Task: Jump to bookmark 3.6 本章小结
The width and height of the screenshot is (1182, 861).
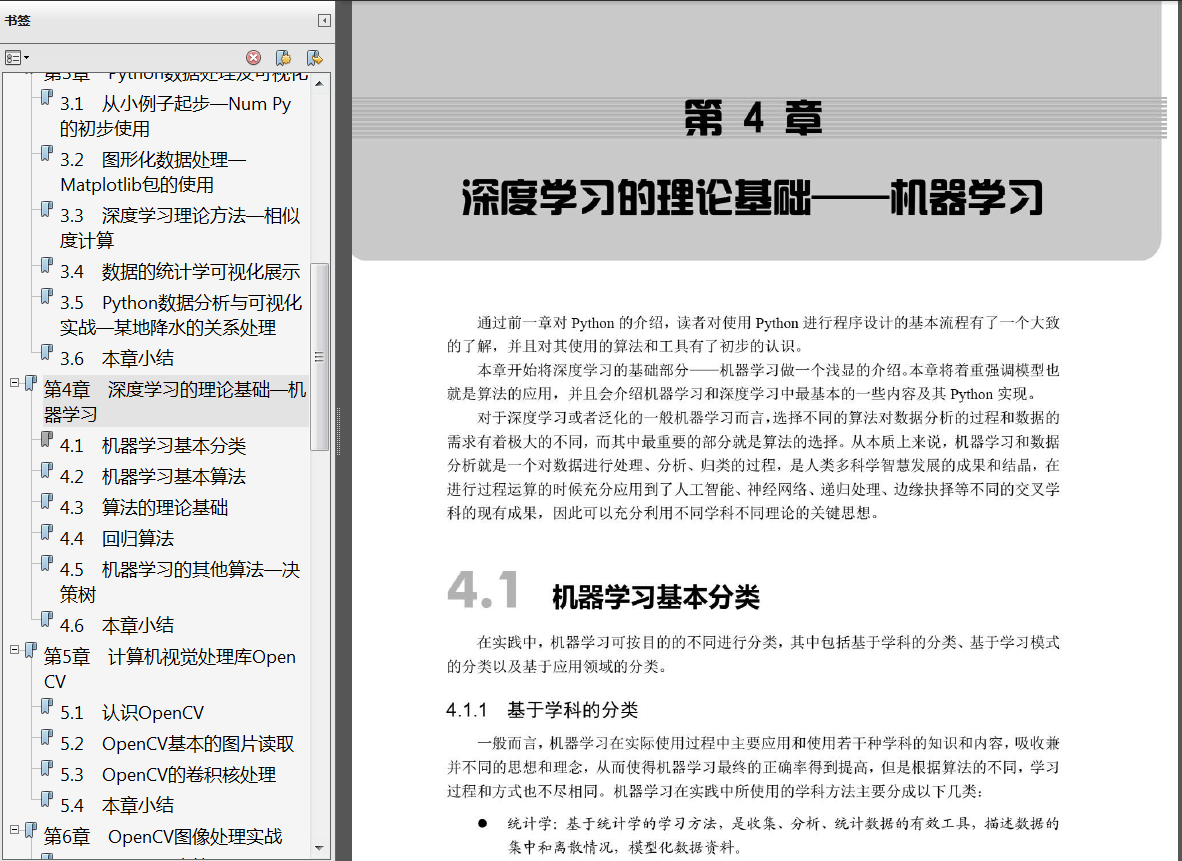Action: (117, 358)
